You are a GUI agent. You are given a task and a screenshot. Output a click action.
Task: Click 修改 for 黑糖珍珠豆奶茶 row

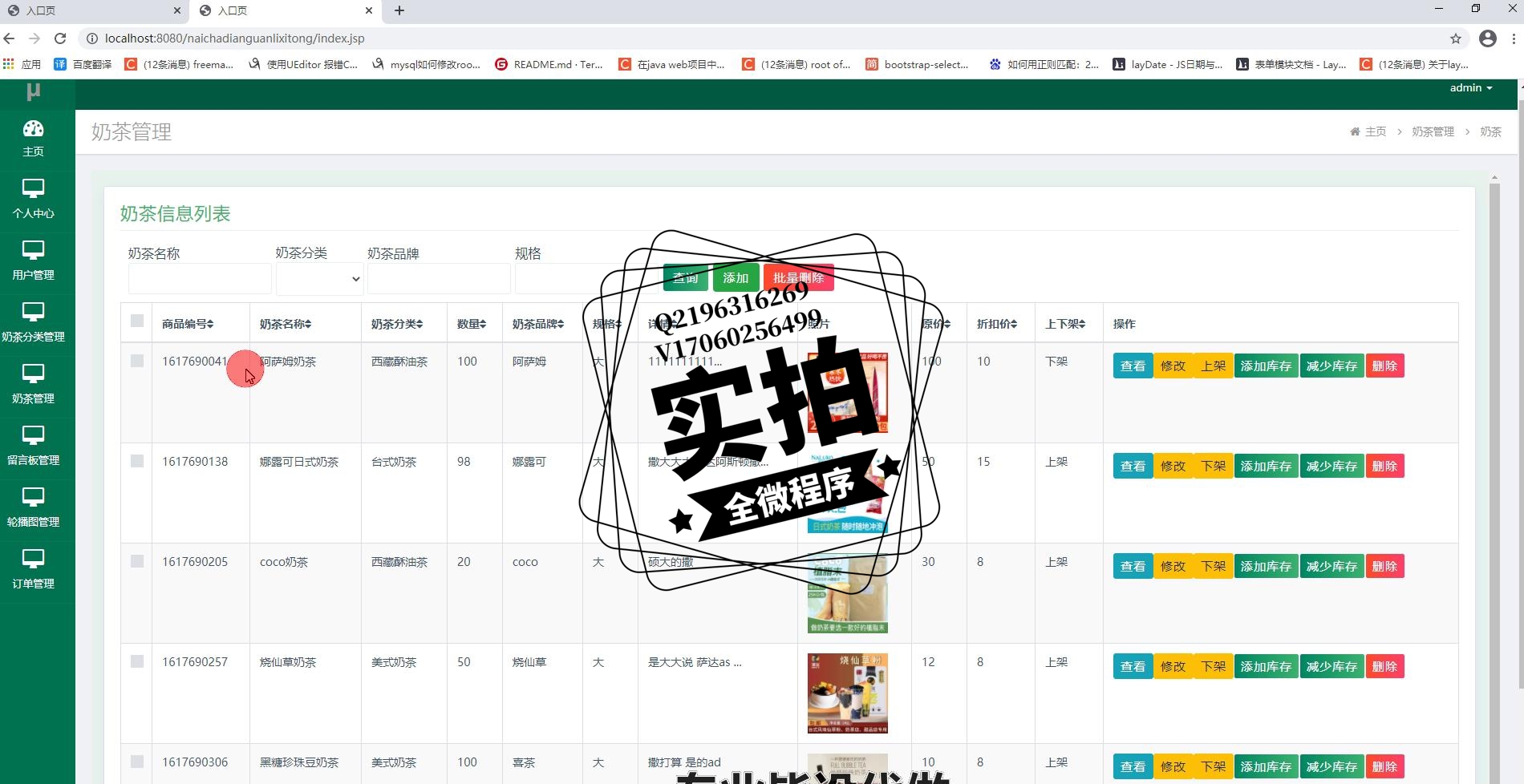tap(1173, 766)
